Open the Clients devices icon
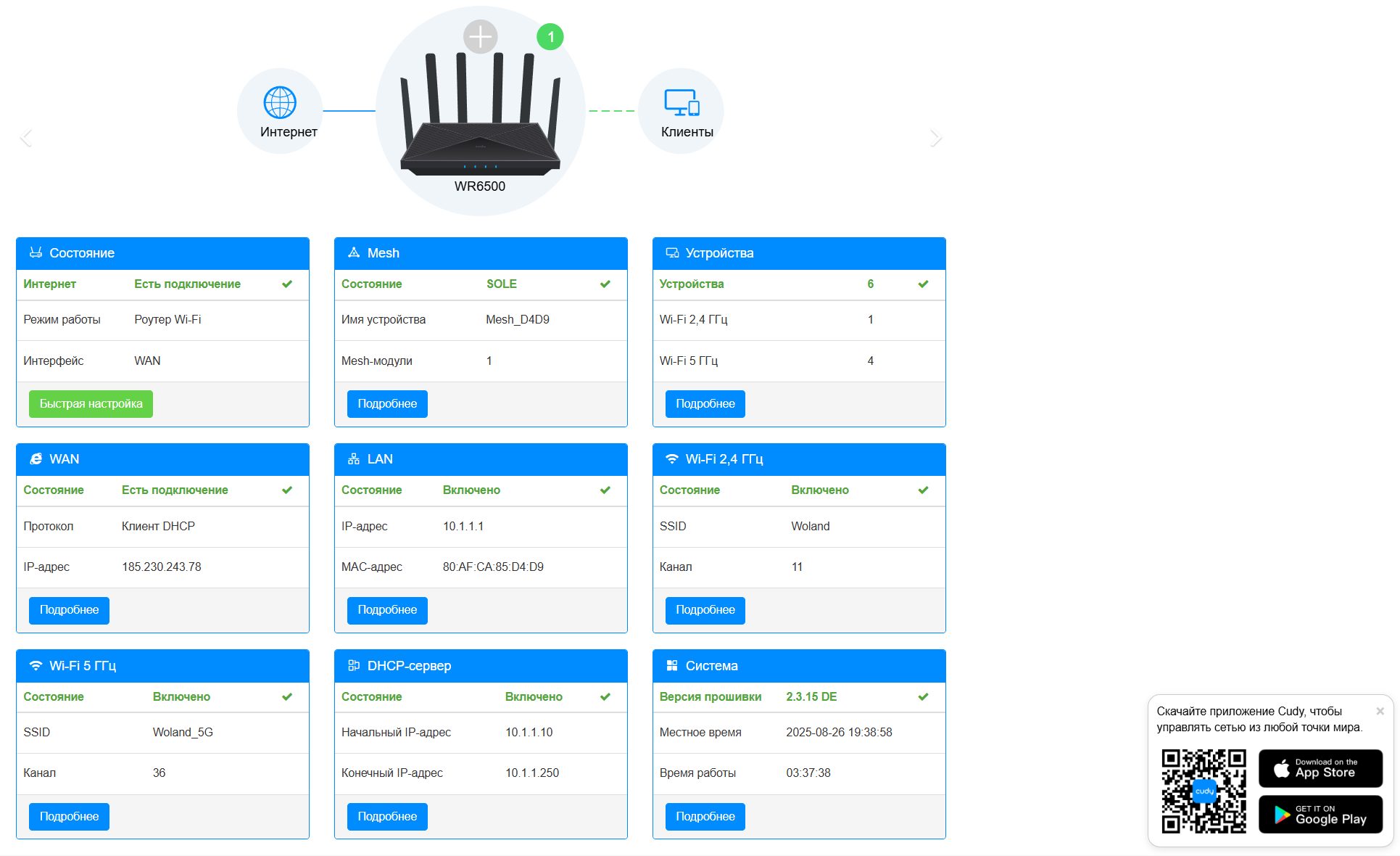Viewport: 1400px width, 856px height. 682,103
